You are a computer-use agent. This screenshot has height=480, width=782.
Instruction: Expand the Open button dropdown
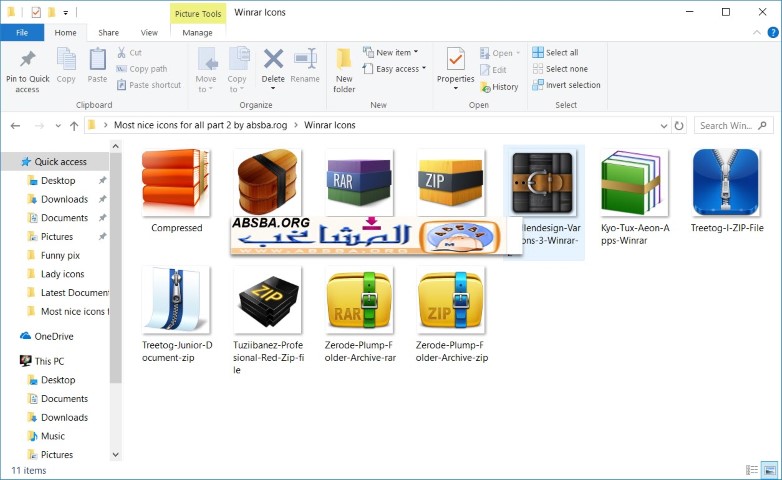click(518, 52)
